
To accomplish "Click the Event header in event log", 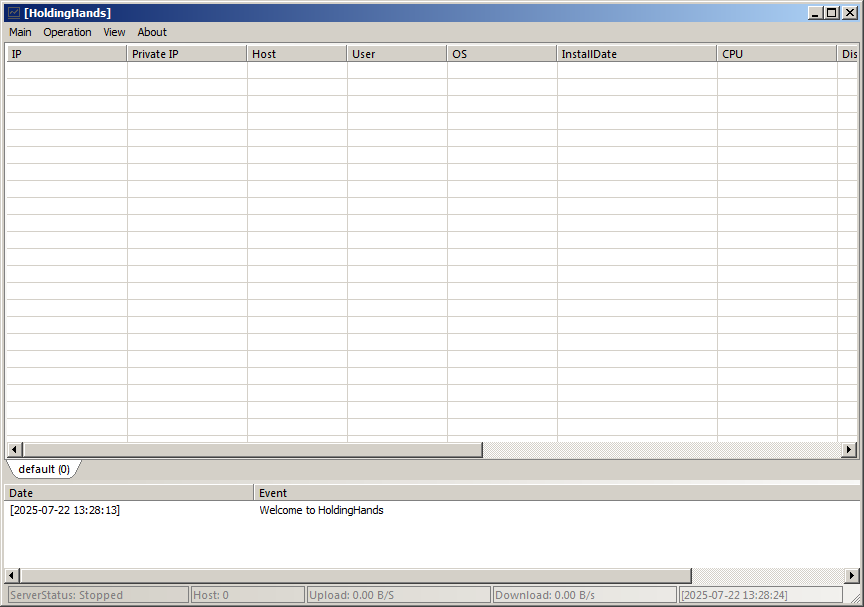I will pyautogui.click(x=555, y=493).
